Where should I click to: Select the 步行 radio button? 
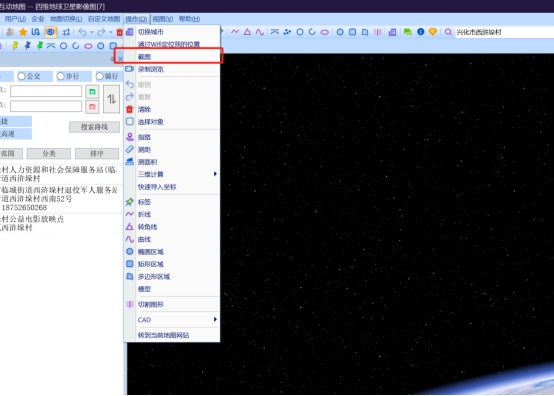(x=60, y=76)
